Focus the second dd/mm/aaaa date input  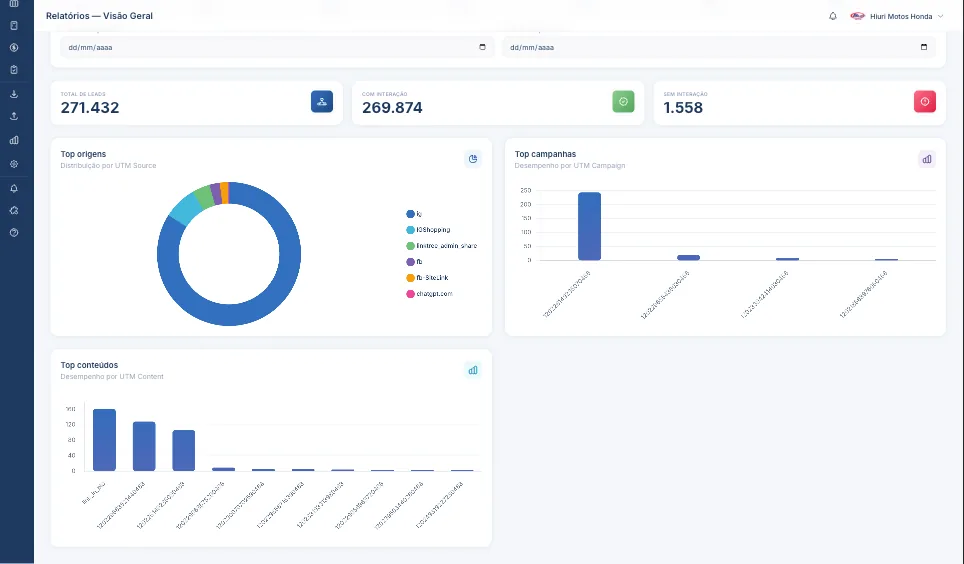tap(719, 47)
